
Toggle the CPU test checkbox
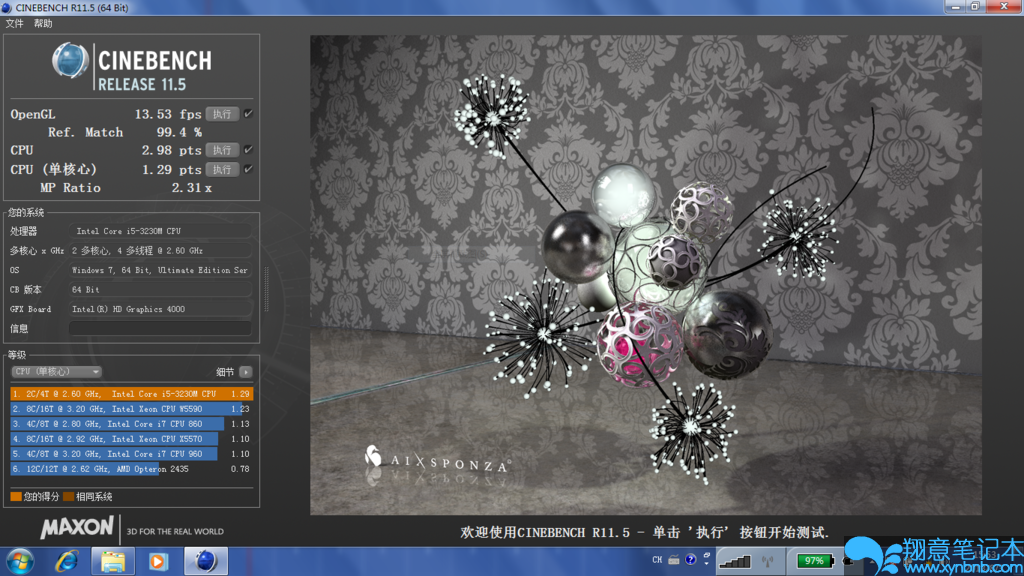point(248,150)
